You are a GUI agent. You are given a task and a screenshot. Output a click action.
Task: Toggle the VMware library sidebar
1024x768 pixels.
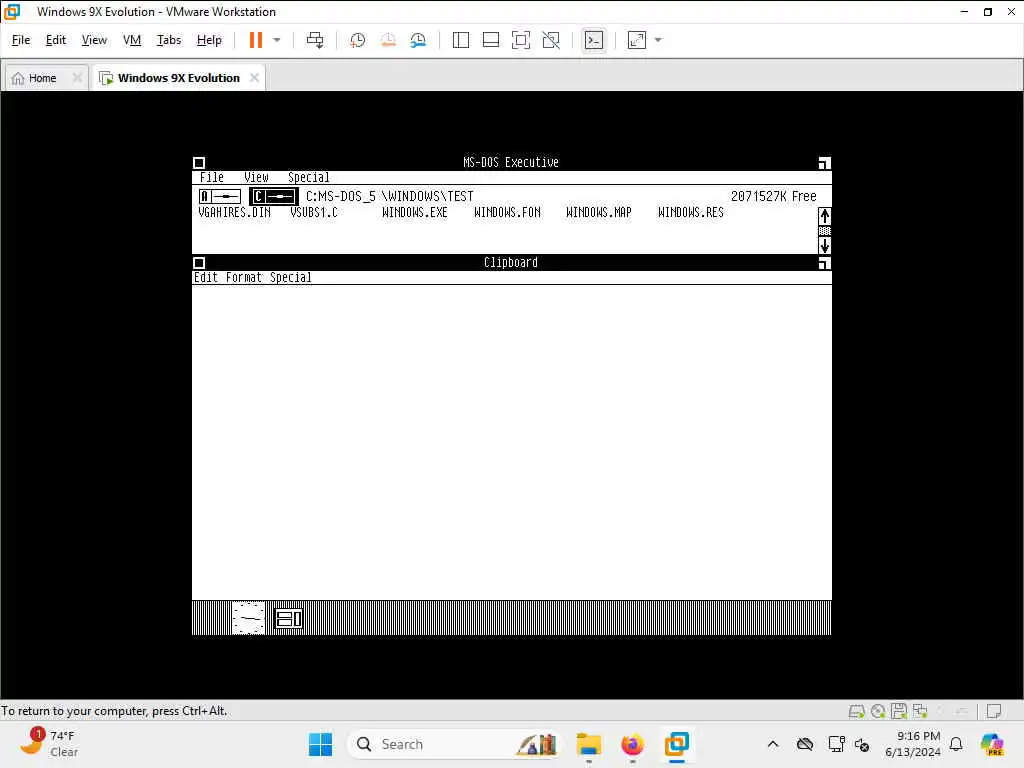[460, 40]
